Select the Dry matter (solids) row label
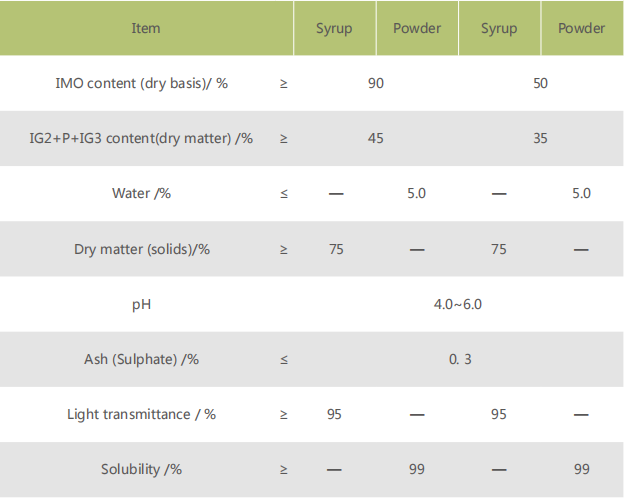This screenshot has height=499, width=628. click(x=142, y=249)
